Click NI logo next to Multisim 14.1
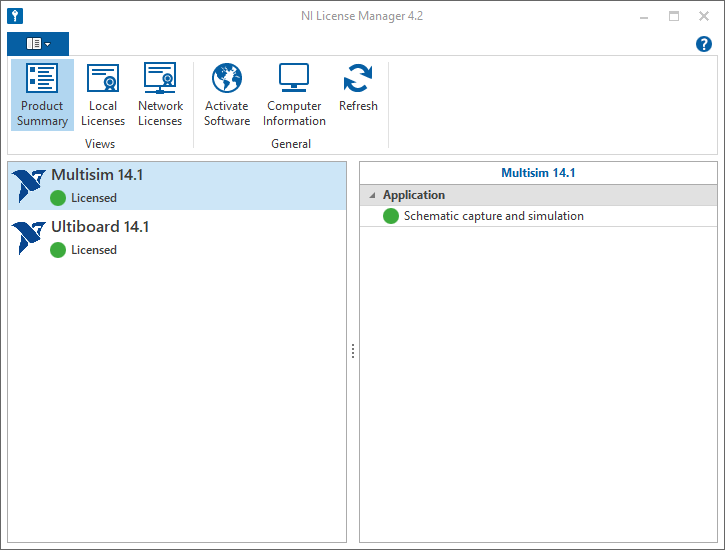This screenshot has width=725, height=550. click(29, 186)
